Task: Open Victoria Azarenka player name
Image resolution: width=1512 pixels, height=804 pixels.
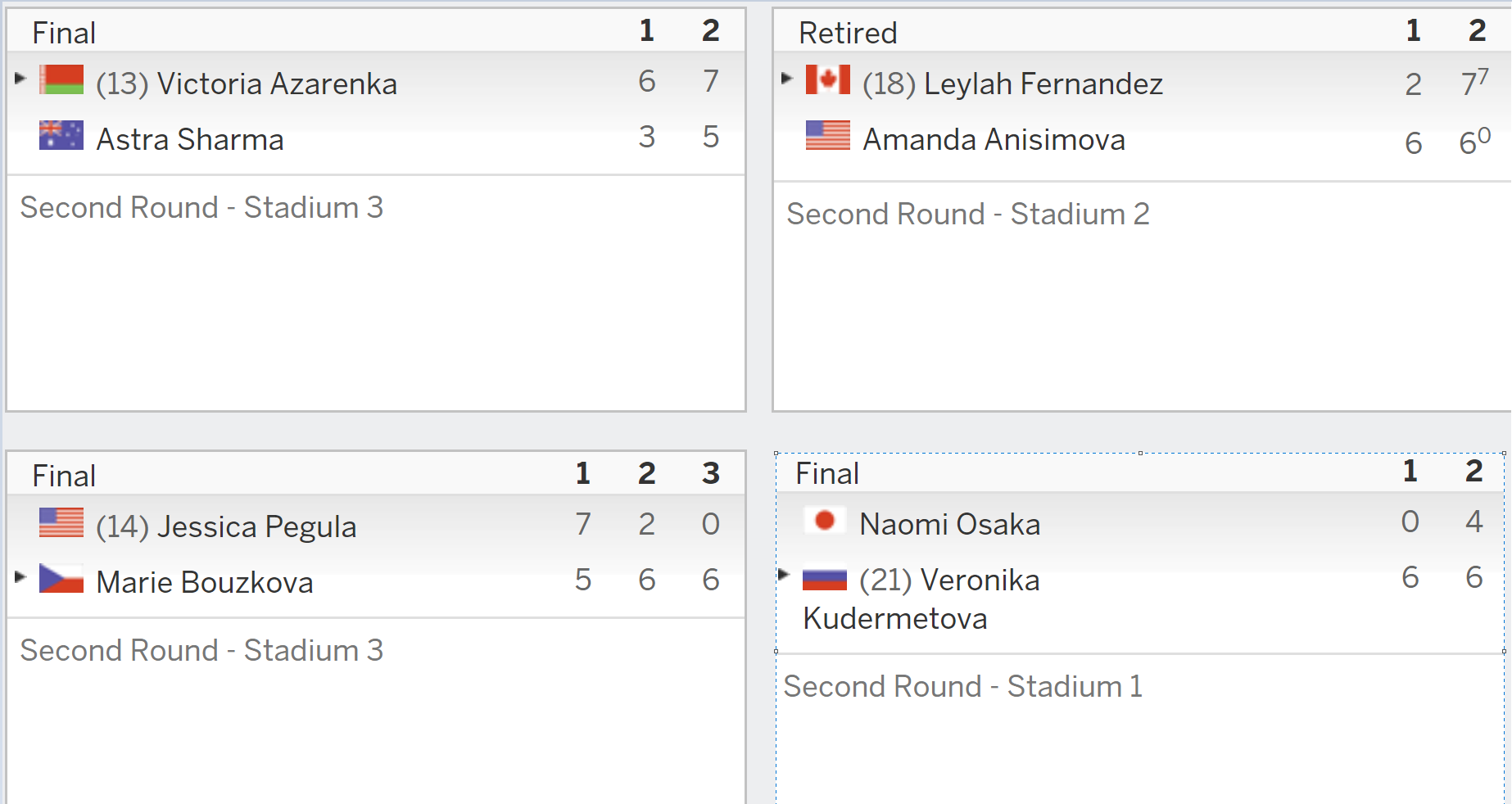Action: (x=277, y=84)
